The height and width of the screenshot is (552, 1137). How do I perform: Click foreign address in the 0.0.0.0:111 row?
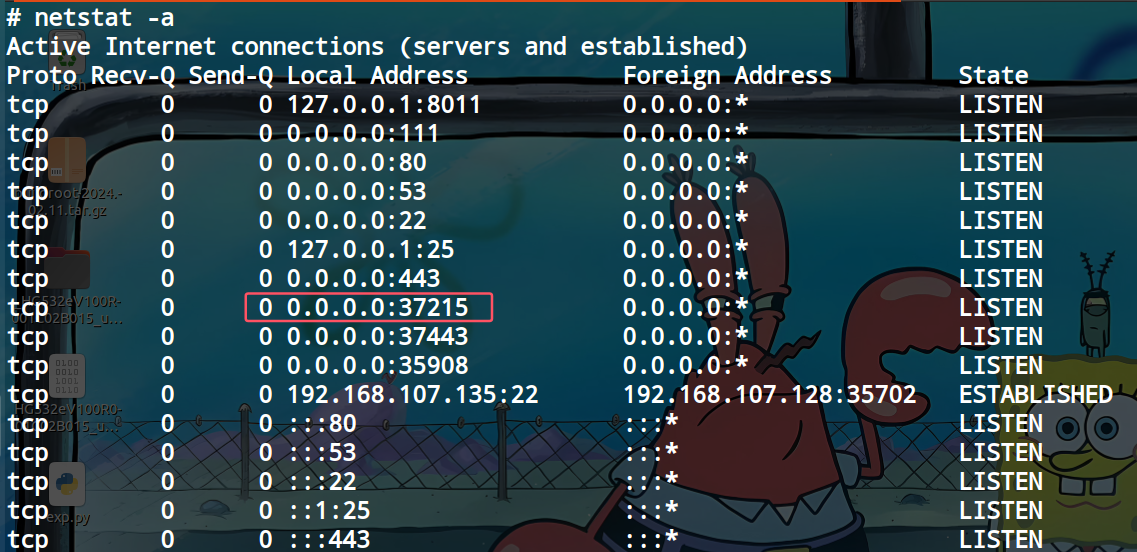pos(685,133)
